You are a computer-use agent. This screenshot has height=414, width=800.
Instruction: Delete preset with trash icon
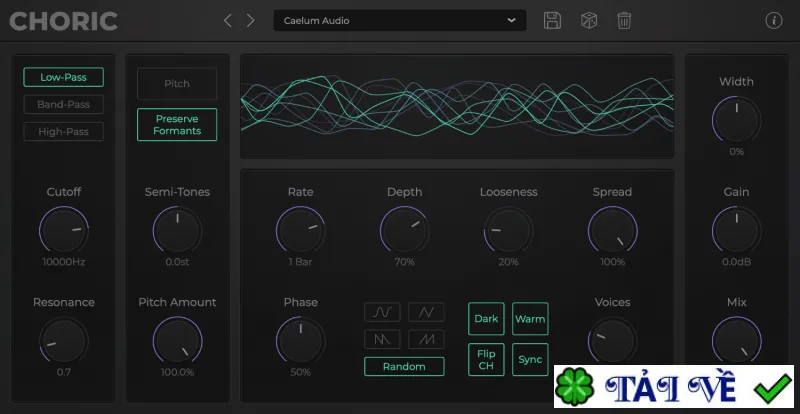pyautogui.click(x=624, y=20)
